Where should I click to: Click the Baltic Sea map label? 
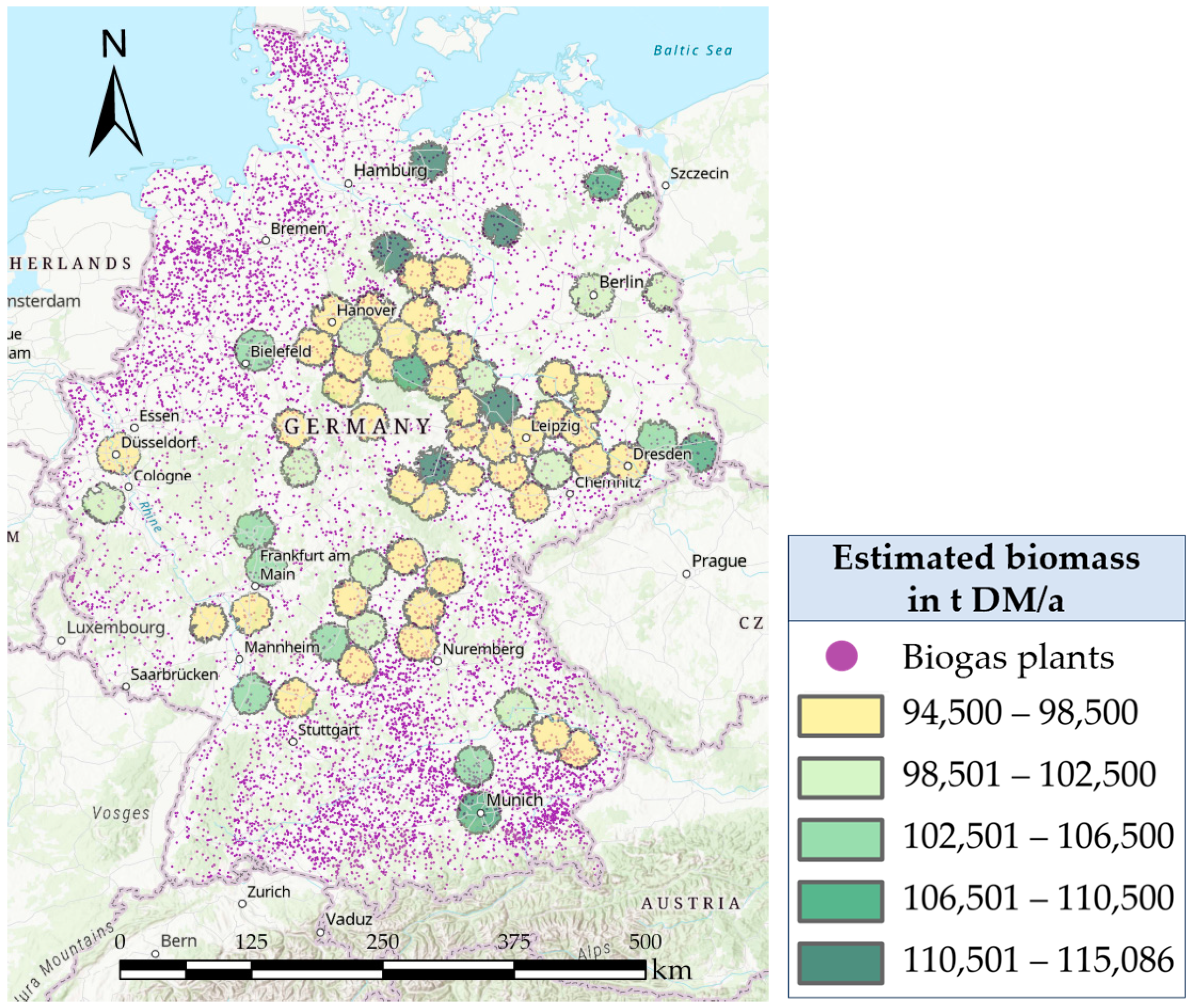tap(692, 51)
